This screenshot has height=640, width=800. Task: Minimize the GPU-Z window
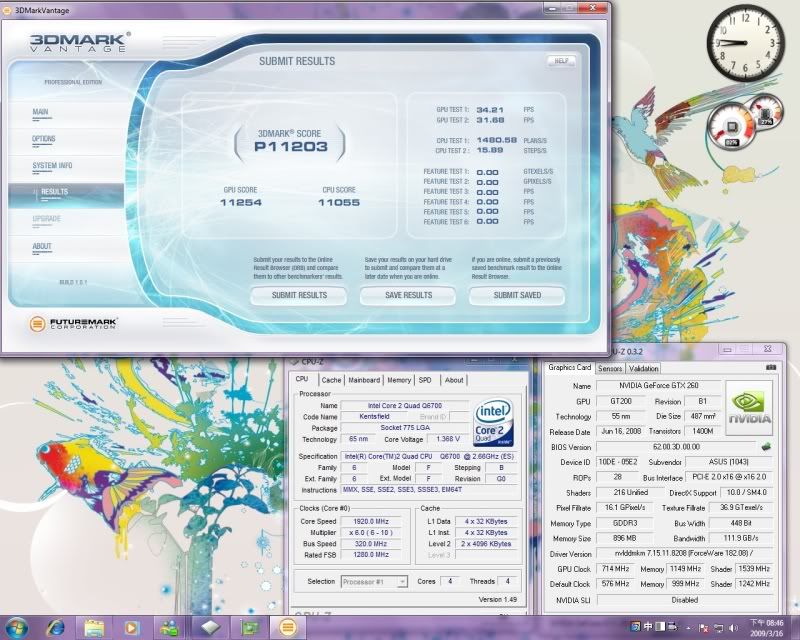point(728,350)
